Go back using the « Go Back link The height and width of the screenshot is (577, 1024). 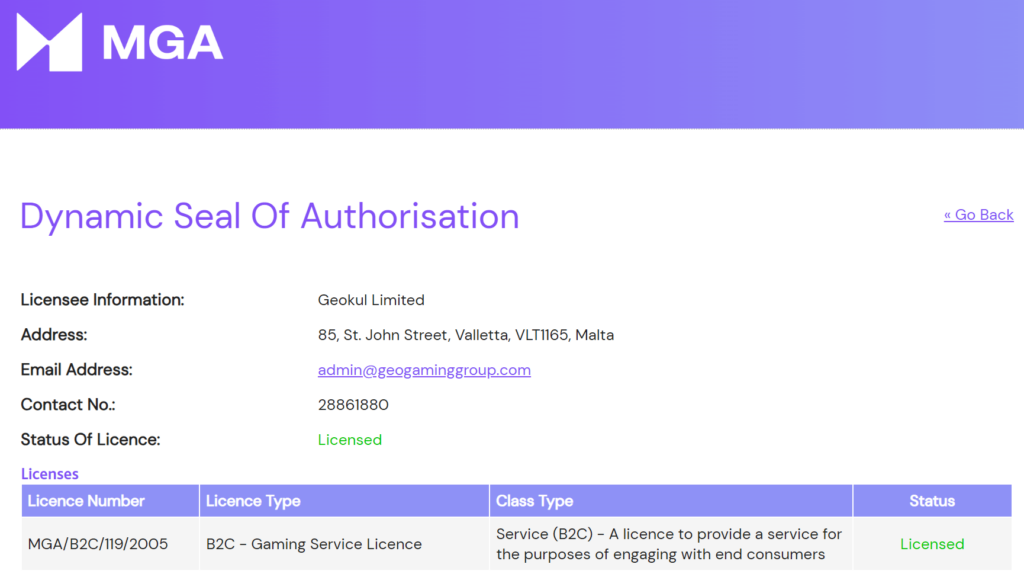(978, 215)
